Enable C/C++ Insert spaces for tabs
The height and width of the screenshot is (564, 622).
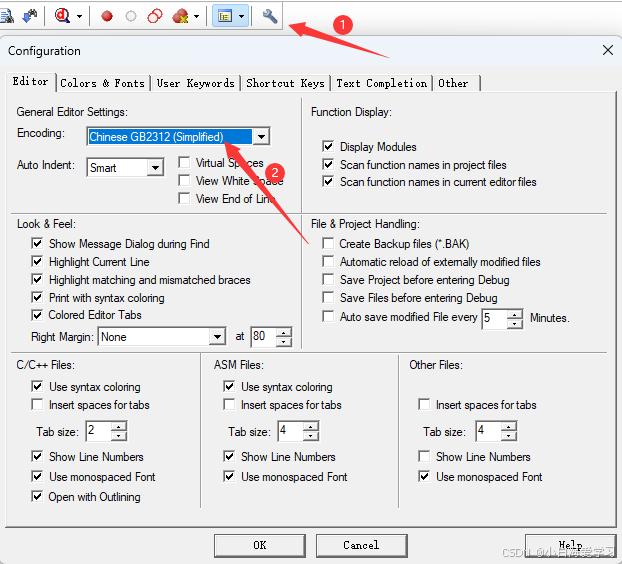click(x=37, y=405)
